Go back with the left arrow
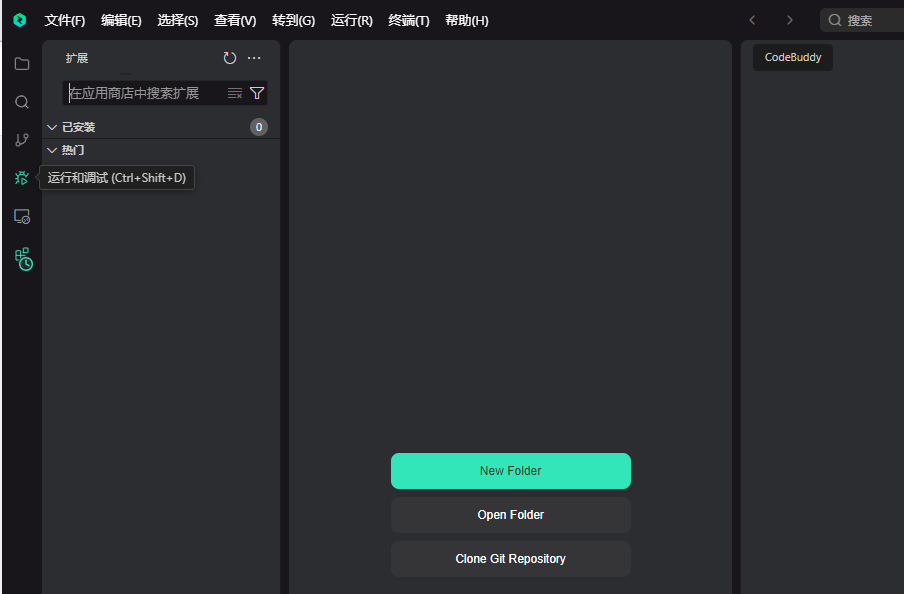 752,20
